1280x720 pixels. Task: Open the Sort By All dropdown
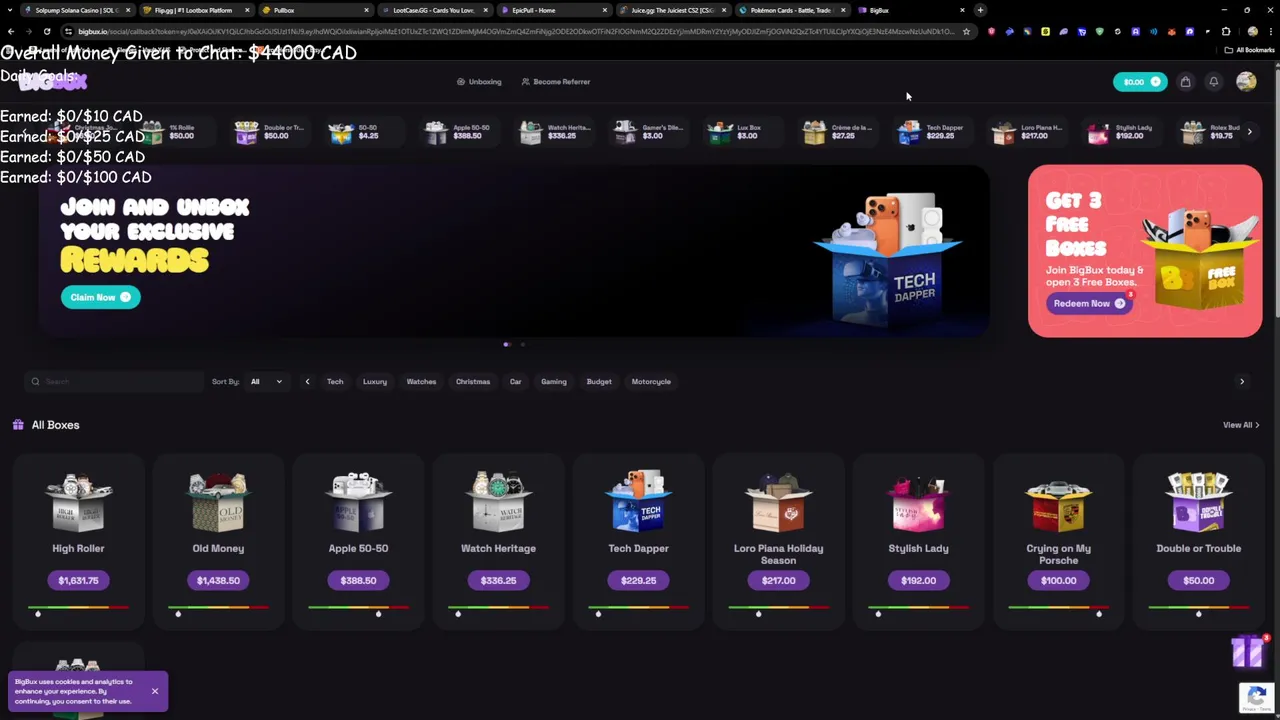click(x=266, y=382)
